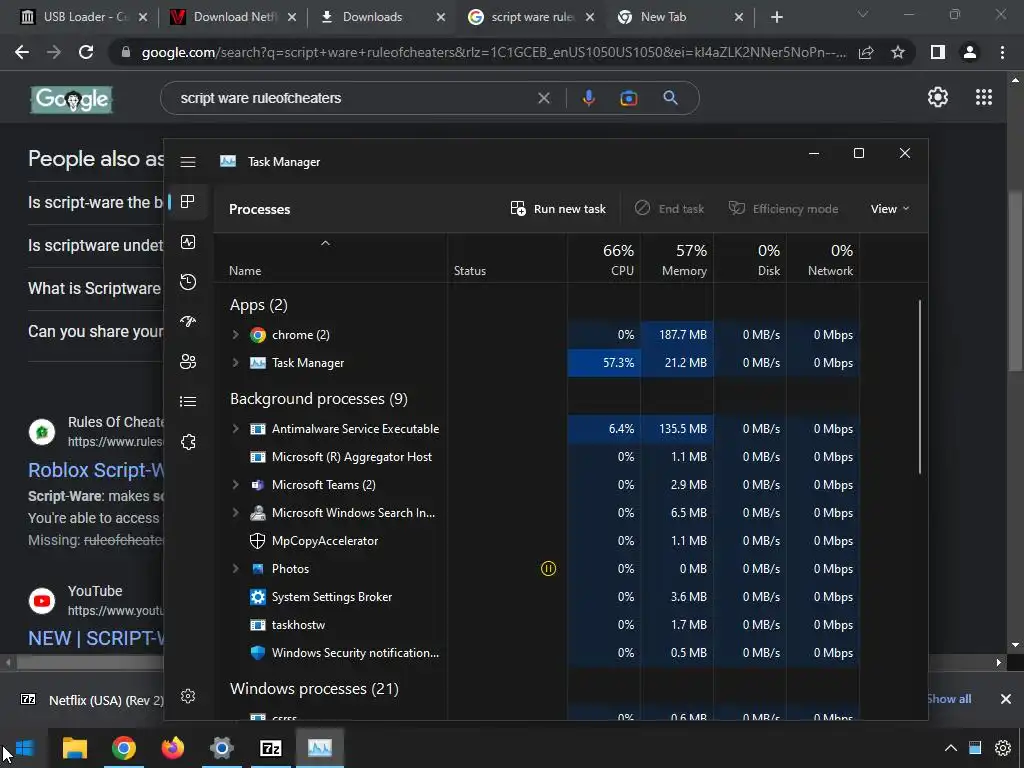Screen dimensions: 1024x768
Task: Open the Startup apps gauge icon in the sidebar
Action: pos(188,322)
